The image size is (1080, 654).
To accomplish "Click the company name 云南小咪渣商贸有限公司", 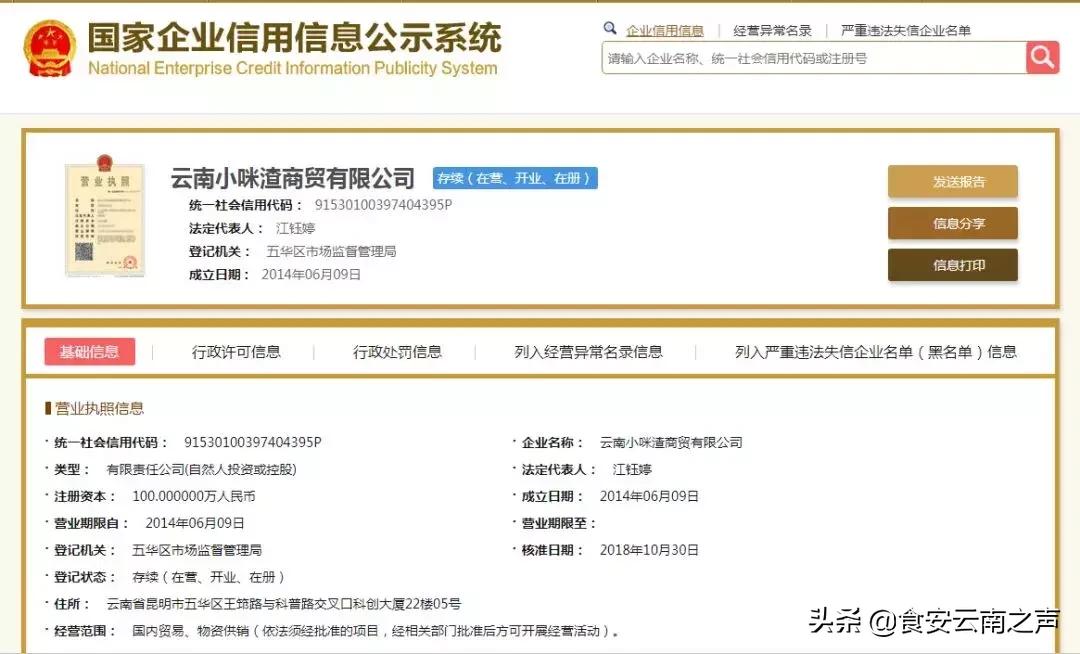I will 294,178.
